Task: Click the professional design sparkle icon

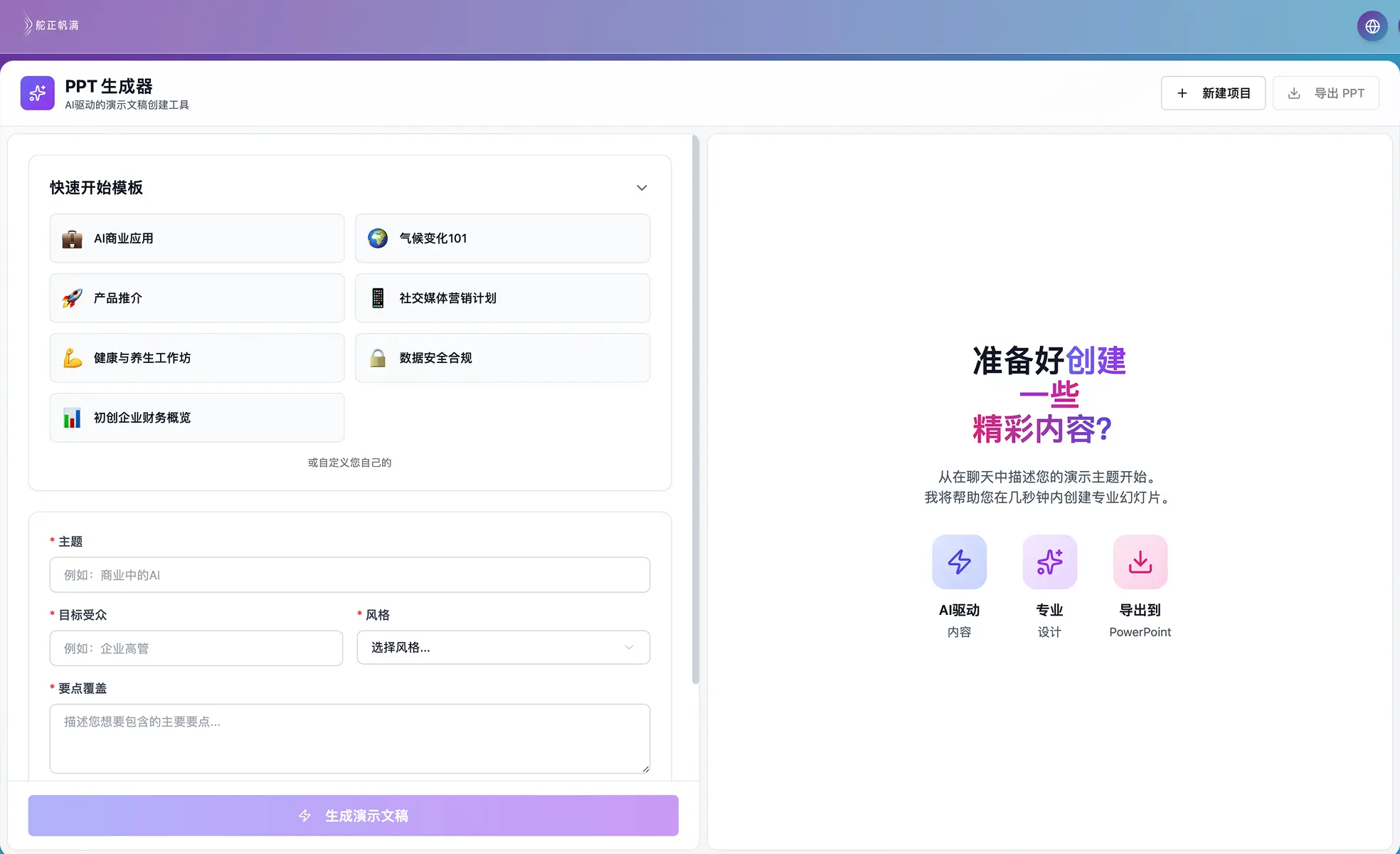Action: 1049,562
